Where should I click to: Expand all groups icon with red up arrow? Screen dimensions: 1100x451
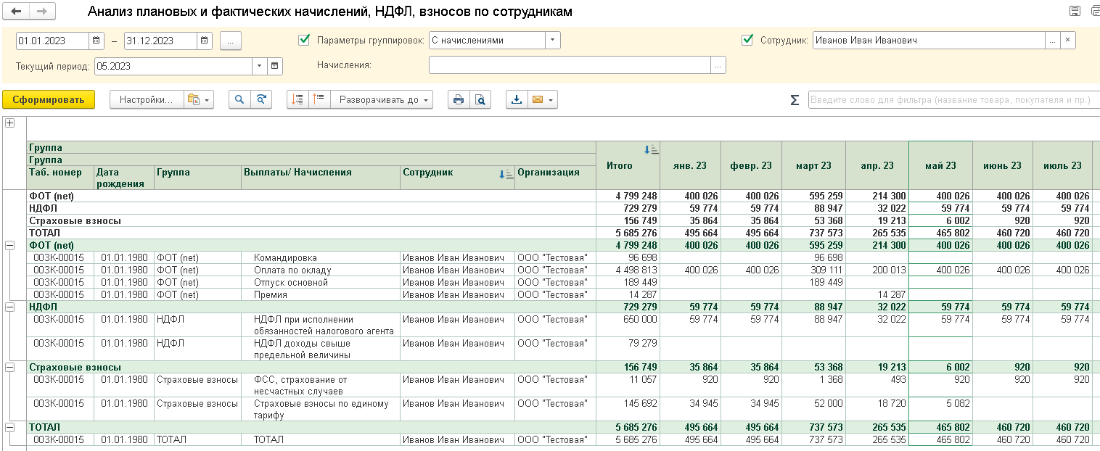coord(319,100)
